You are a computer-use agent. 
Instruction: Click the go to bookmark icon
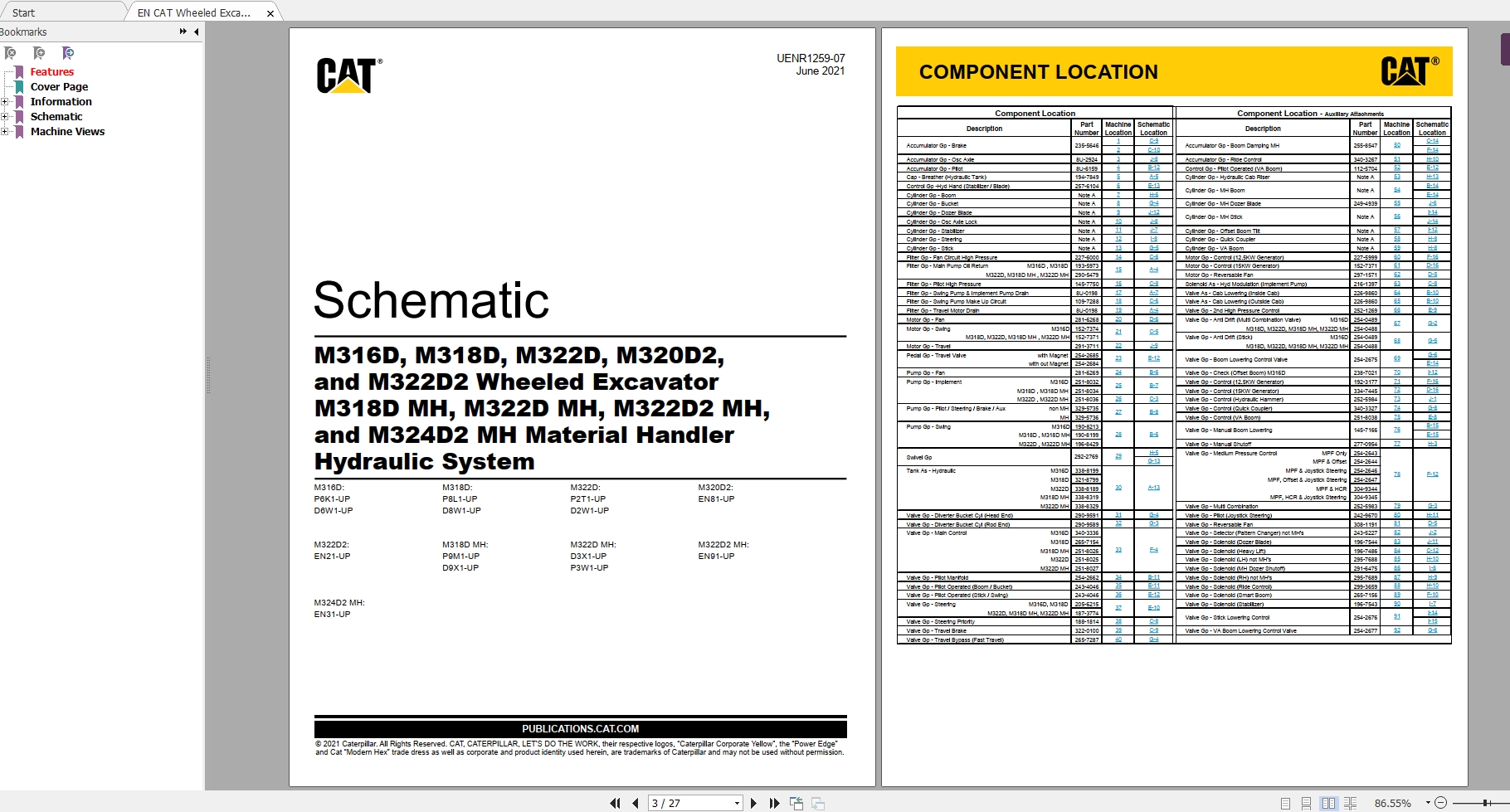point(68,53)
